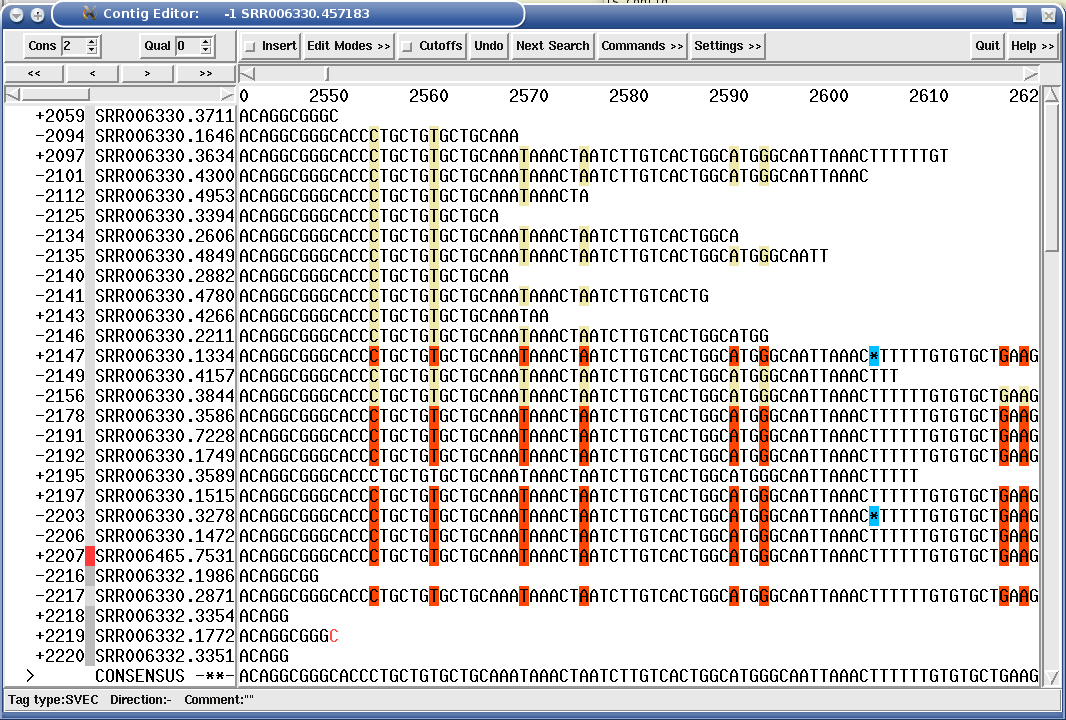The height and width of the screenshot is (720, 1066).
Task: Click down arrow of vertical scrollbar
Action: (x=1051, y=677)
